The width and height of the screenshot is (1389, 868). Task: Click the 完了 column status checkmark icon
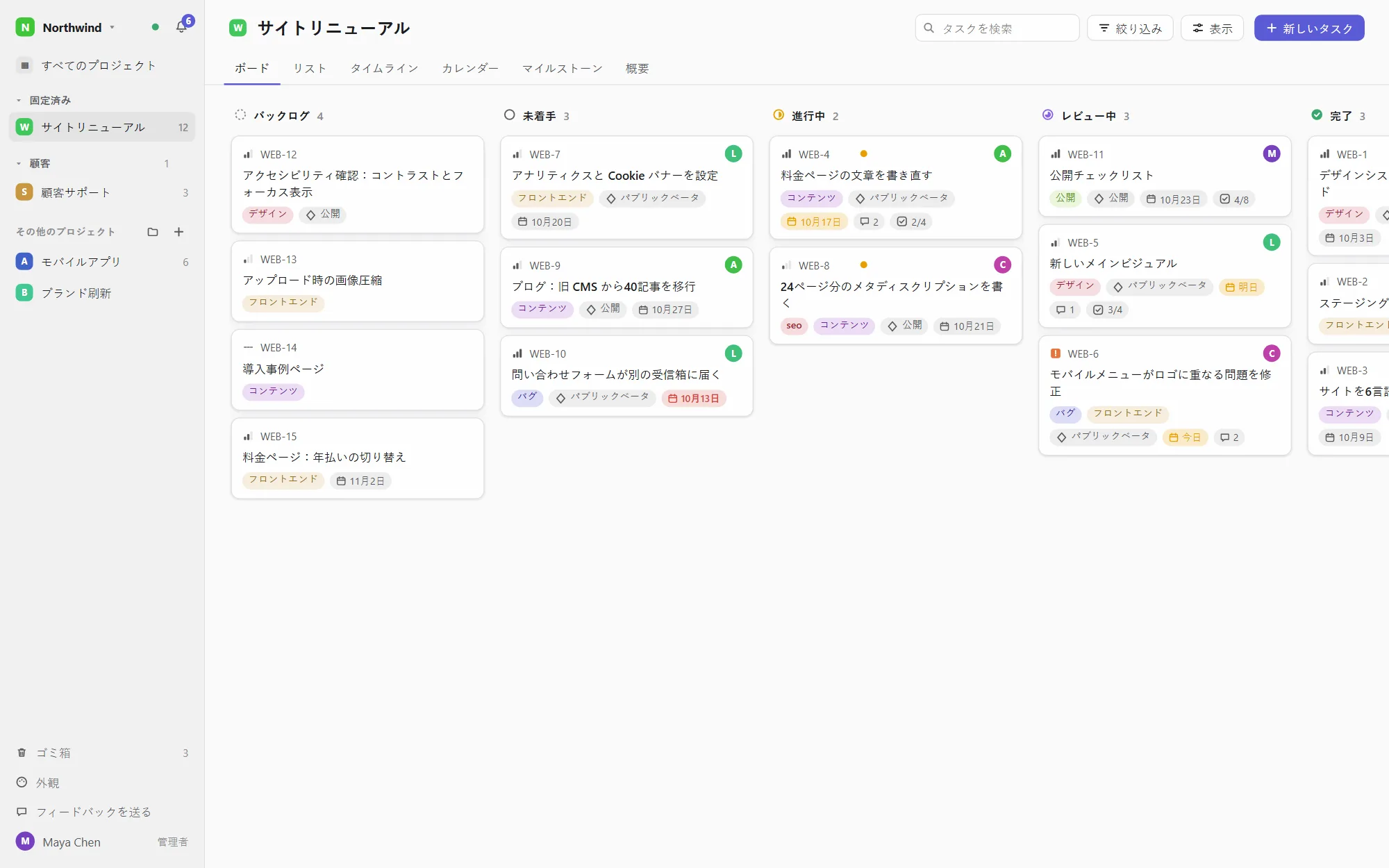(1317, 115)
